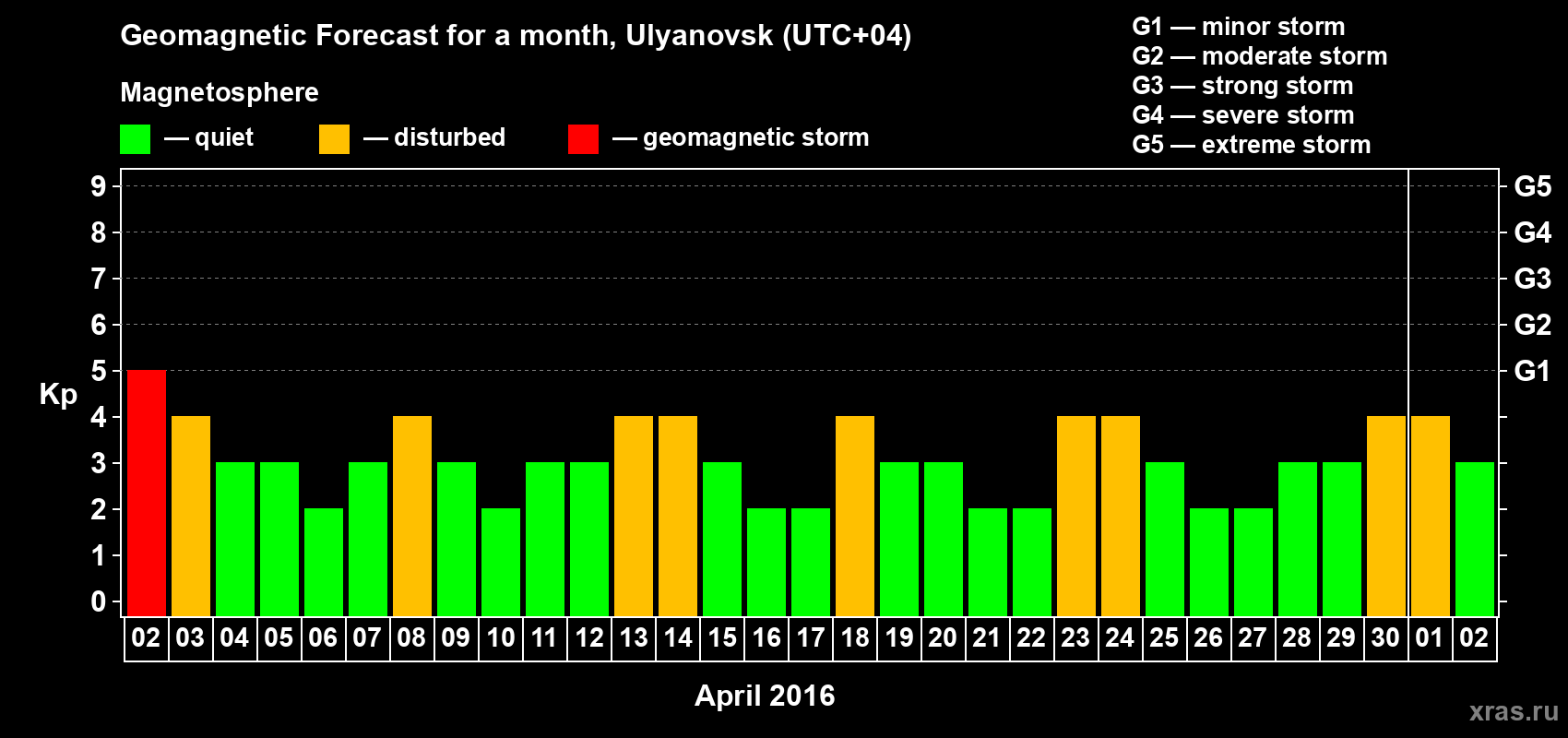Image resolution: width=1568 pixels, height=738 pixels.
Task: Click the G4 label on right axis
Action: click(x=1532, y=232)
